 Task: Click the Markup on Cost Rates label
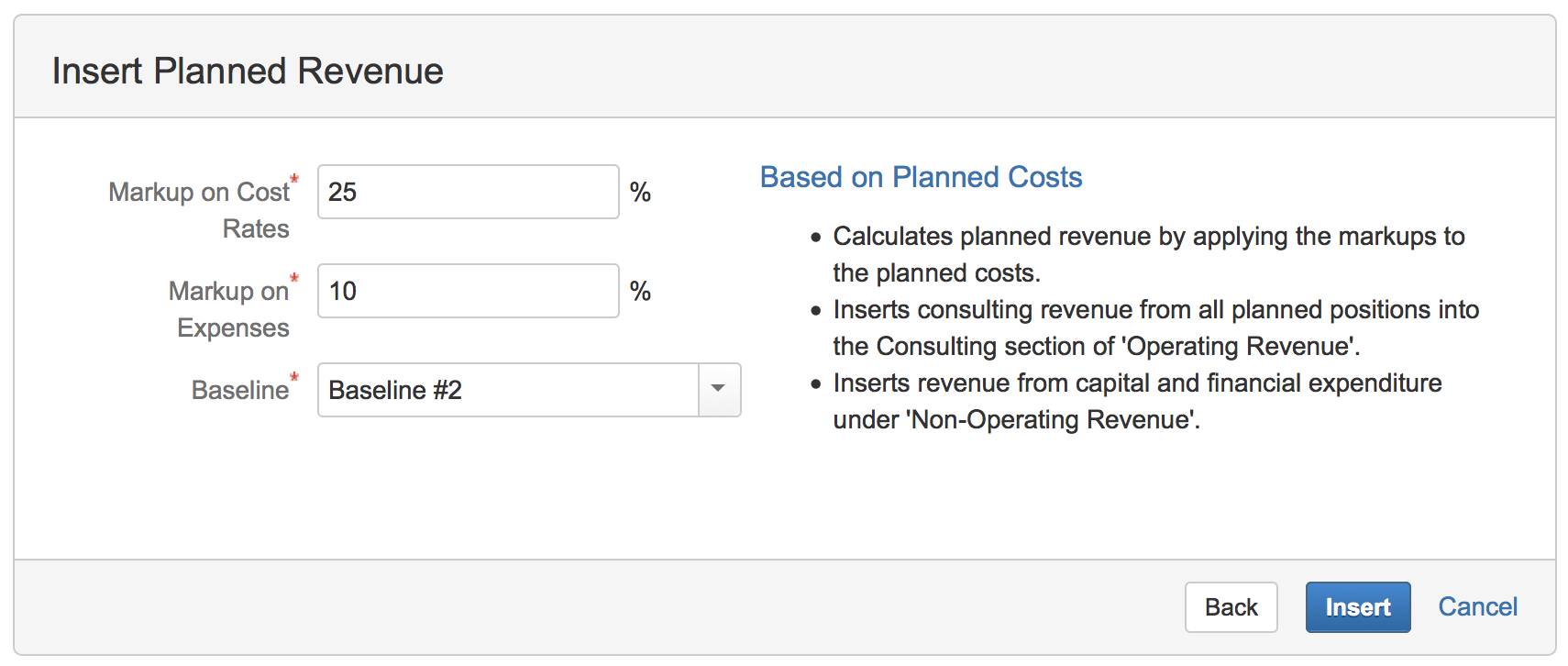point(199,209)
